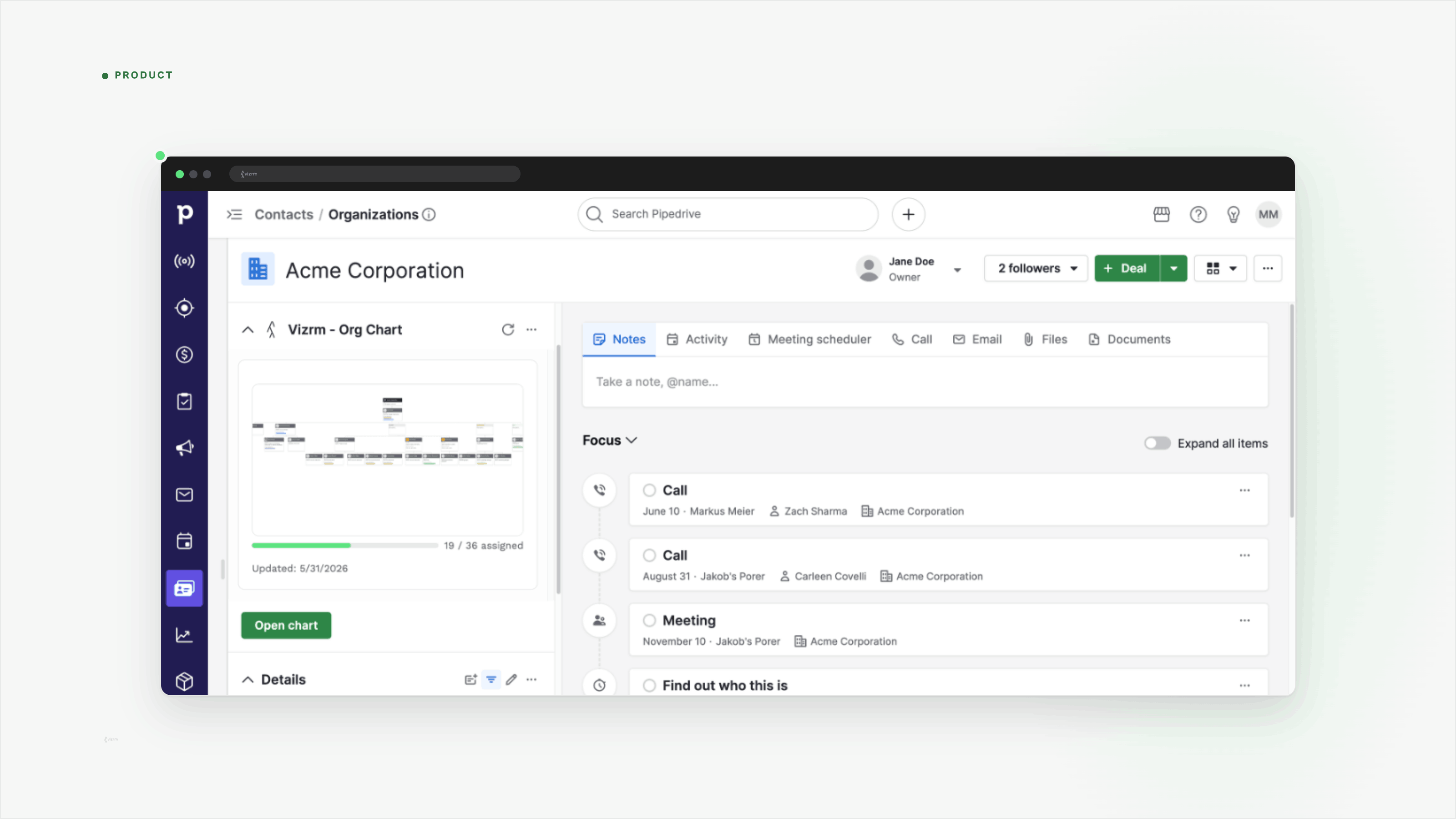This screenshot has width=1456, height=819.
Task: Click the browser address bar showing vizrm
Action: click(375, 174)
